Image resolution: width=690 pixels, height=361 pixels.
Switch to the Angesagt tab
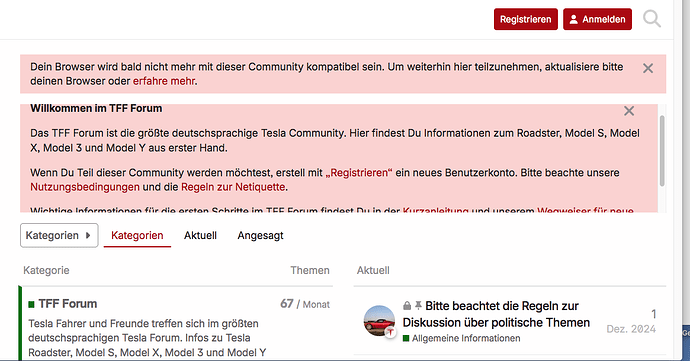tap(260, 236)
